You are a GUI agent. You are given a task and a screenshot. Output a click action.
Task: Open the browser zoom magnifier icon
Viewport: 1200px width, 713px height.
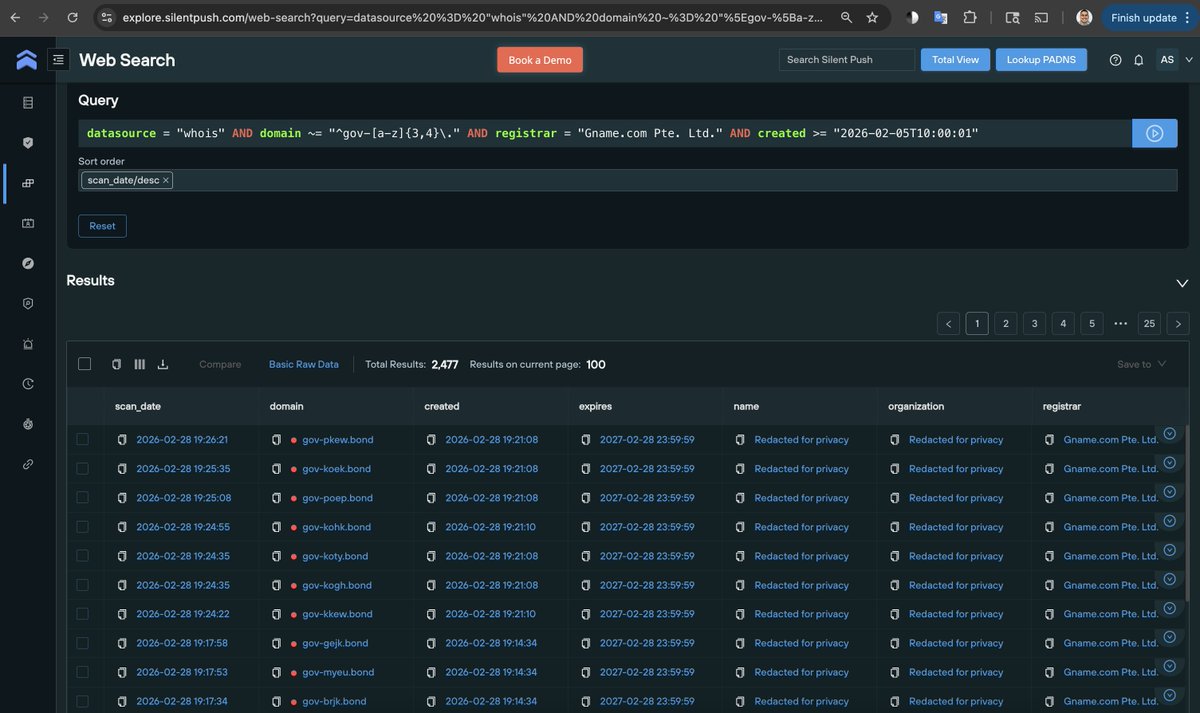(x=846, y=17)
